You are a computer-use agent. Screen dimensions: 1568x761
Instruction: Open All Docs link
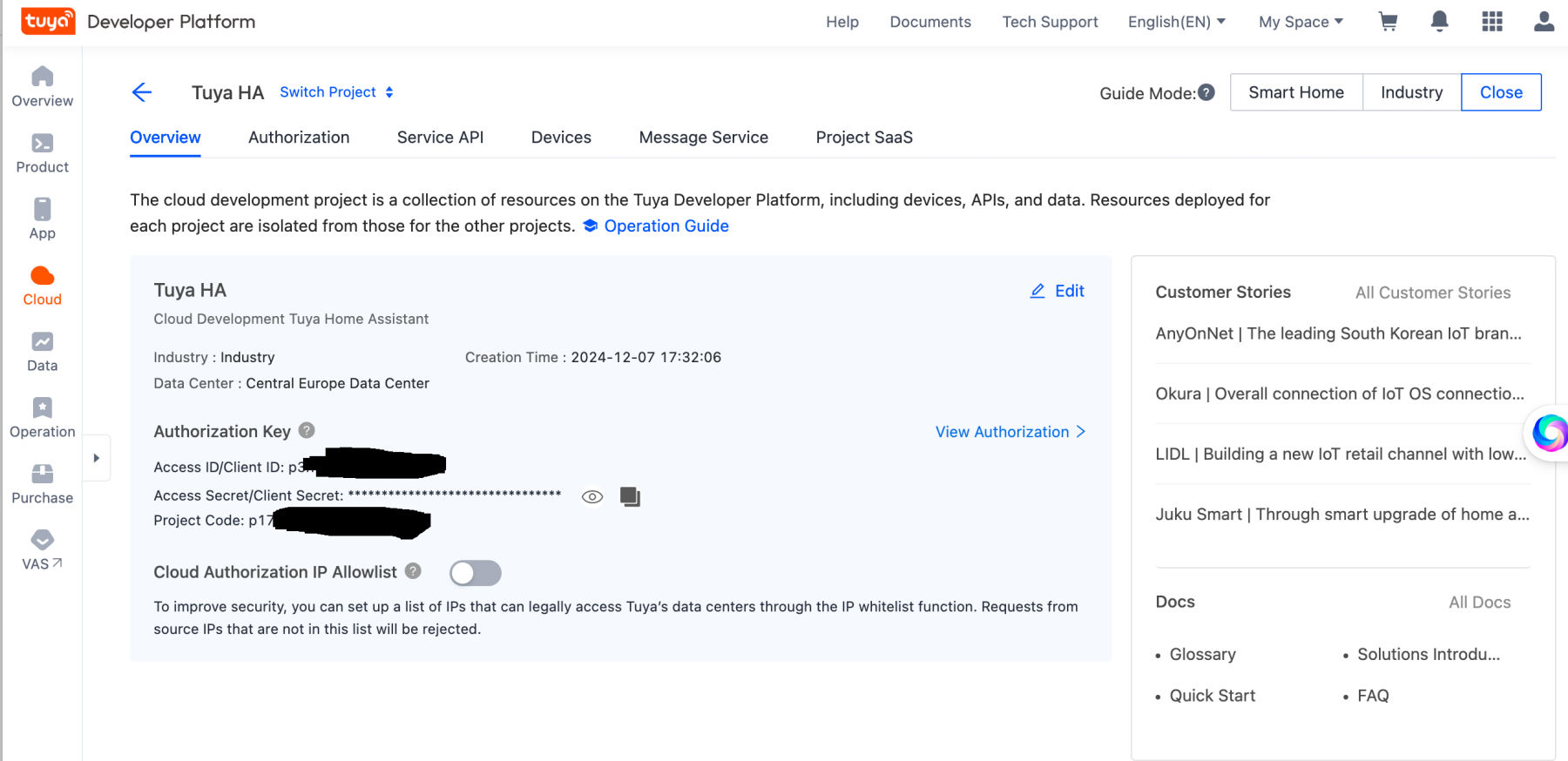[x=1480, y=603]
